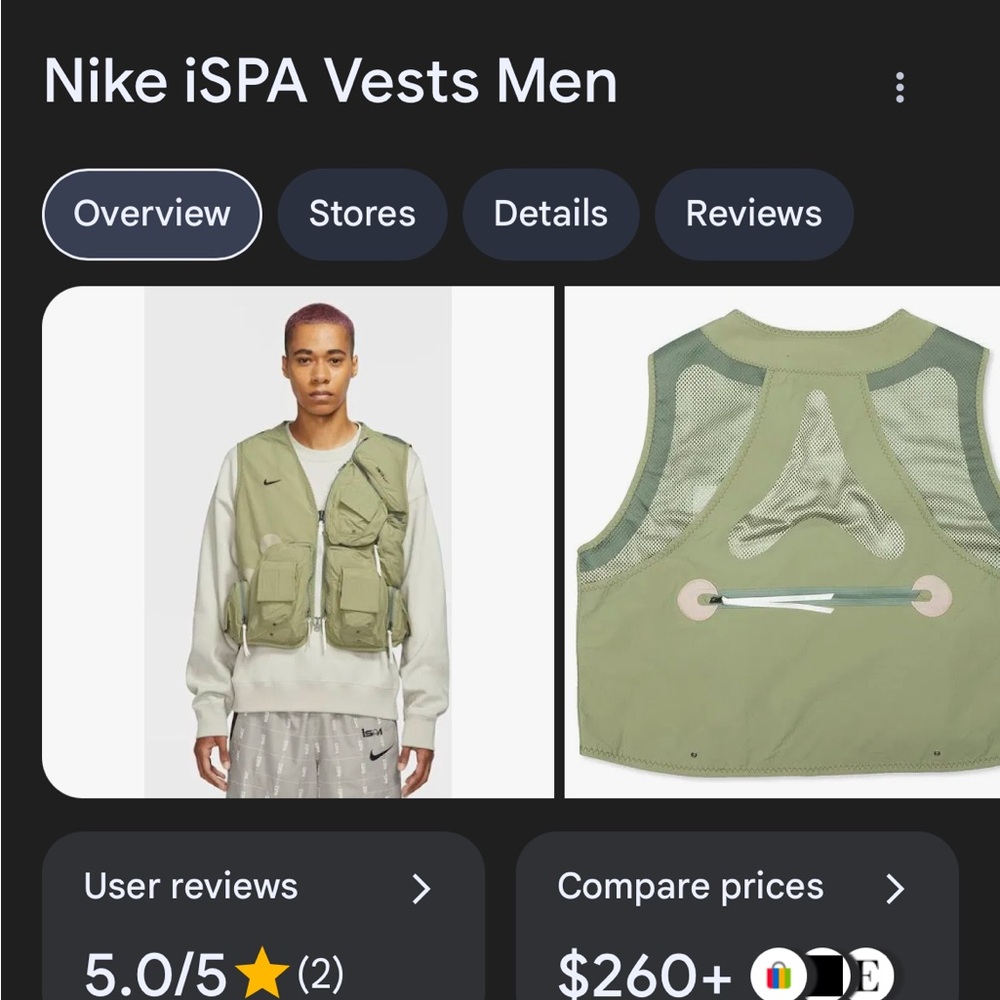Select the Overview pill
Screen dimensions: 1000x1000
pyautogui.click(x=151, y=213)
